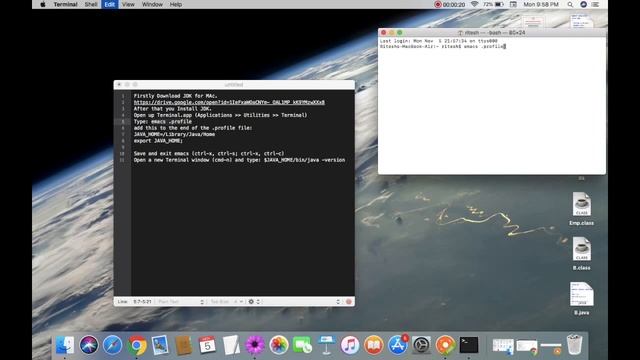The image size is (640, 360).
Task: Open System Preferences in dock
Action: 421,345
